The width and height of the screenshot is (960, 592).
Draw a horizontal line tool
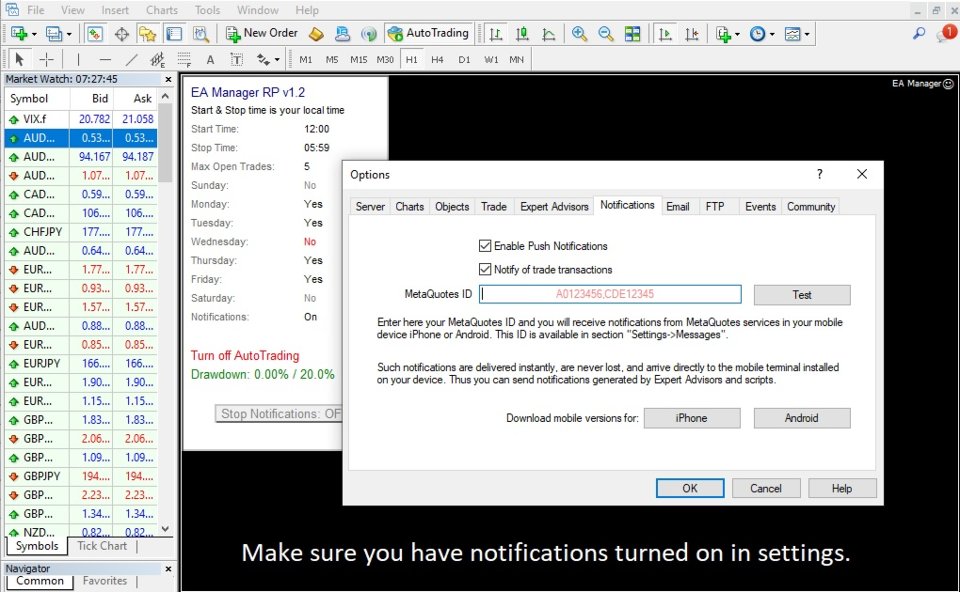click(x=105, y=59)
